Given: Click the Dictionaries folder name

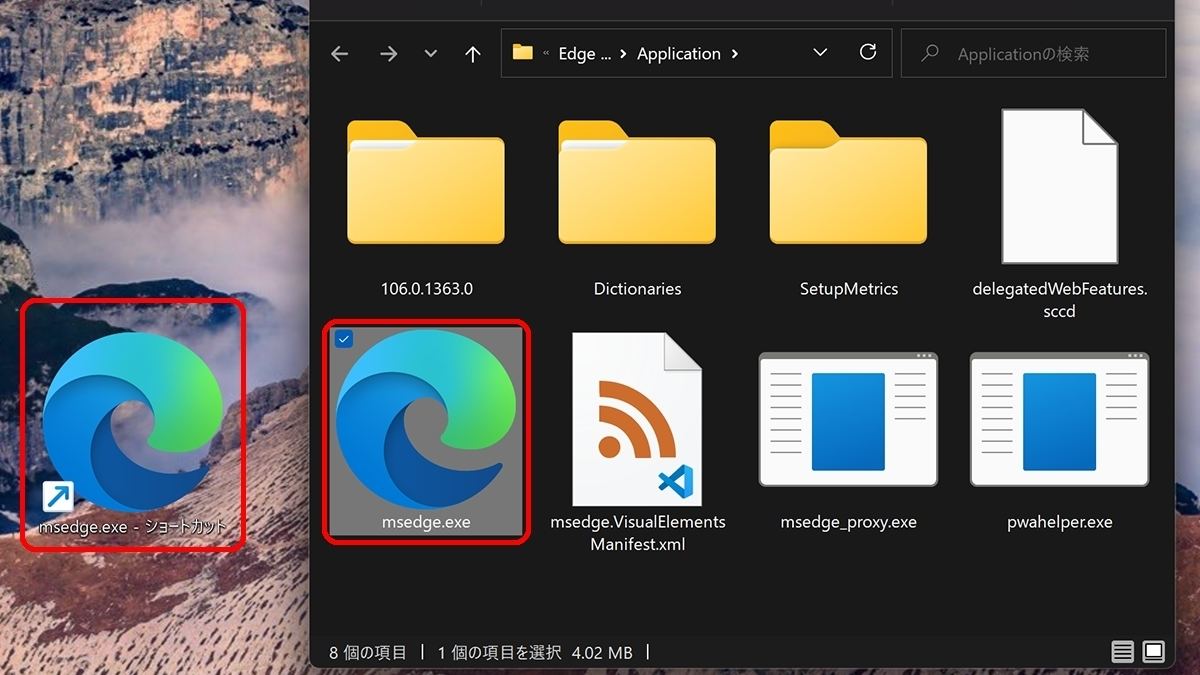Looking at the screenshot, I should 637,289.
